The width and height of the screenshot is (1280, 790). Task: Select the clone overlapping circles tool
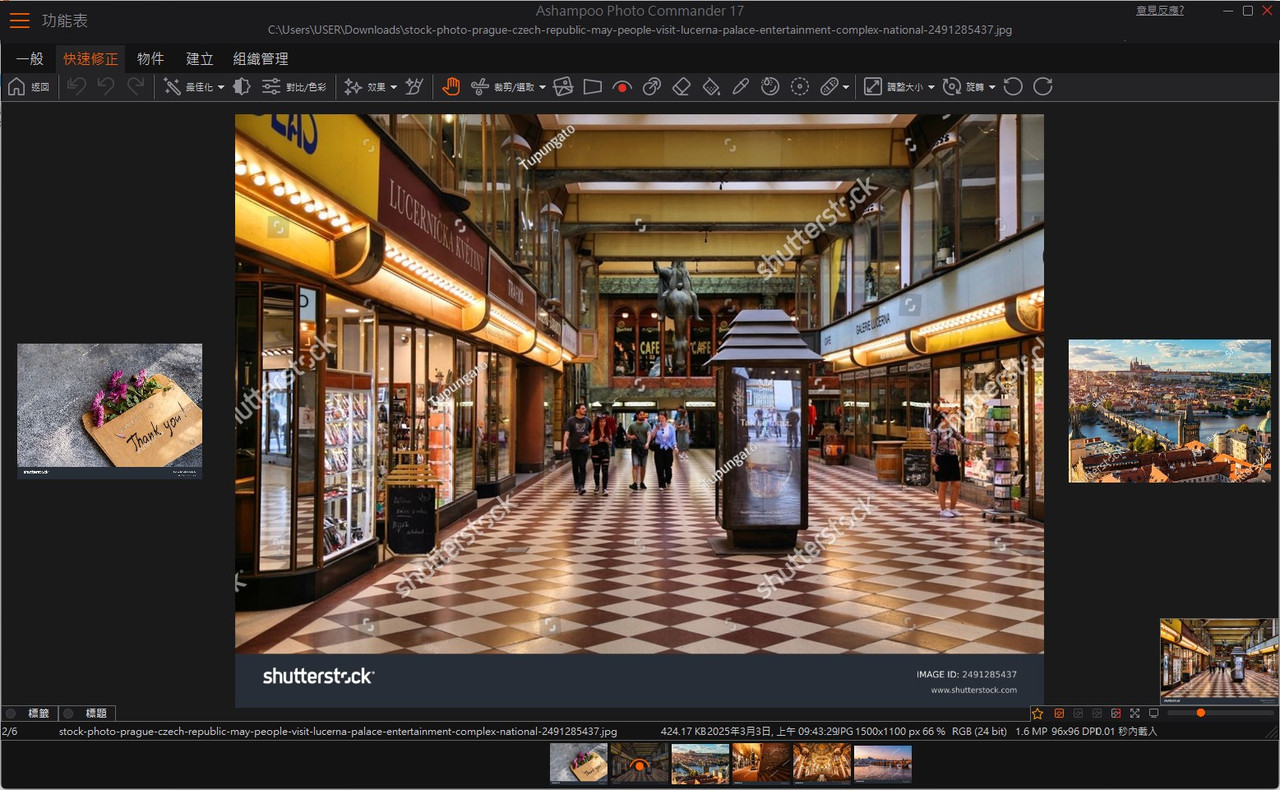point(652,87)
